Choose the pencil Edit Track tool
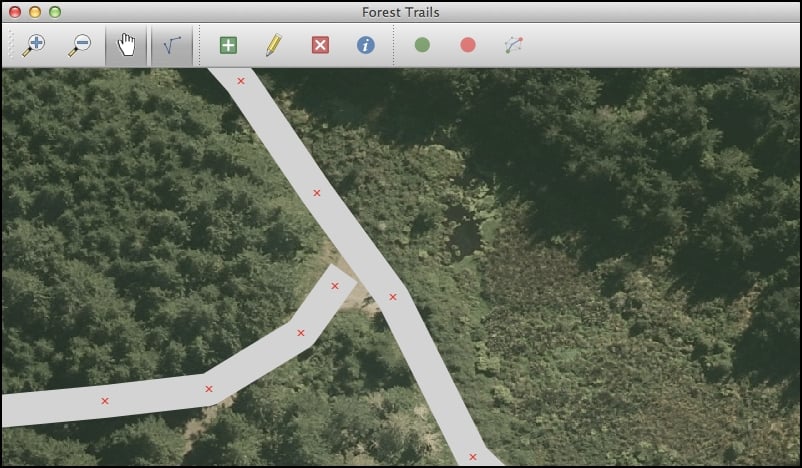This screenshot has height=468, width=802. pos(274,45)
